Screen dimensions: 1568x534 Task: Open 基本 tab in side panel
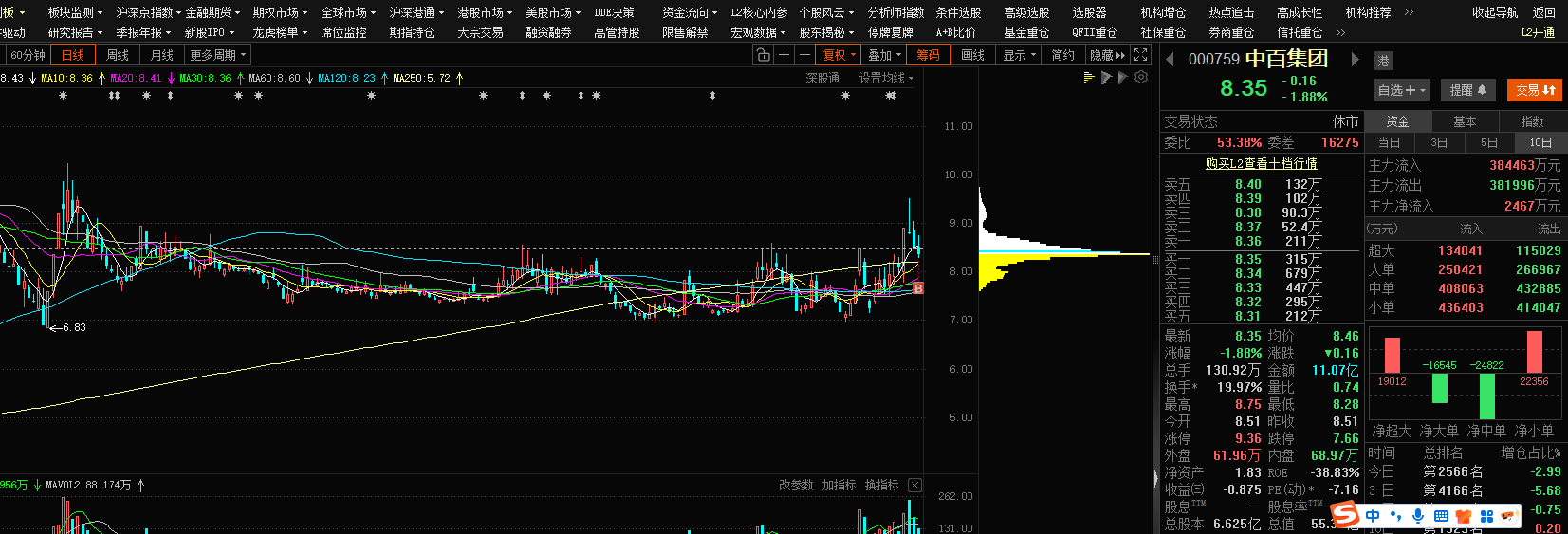1465,121
